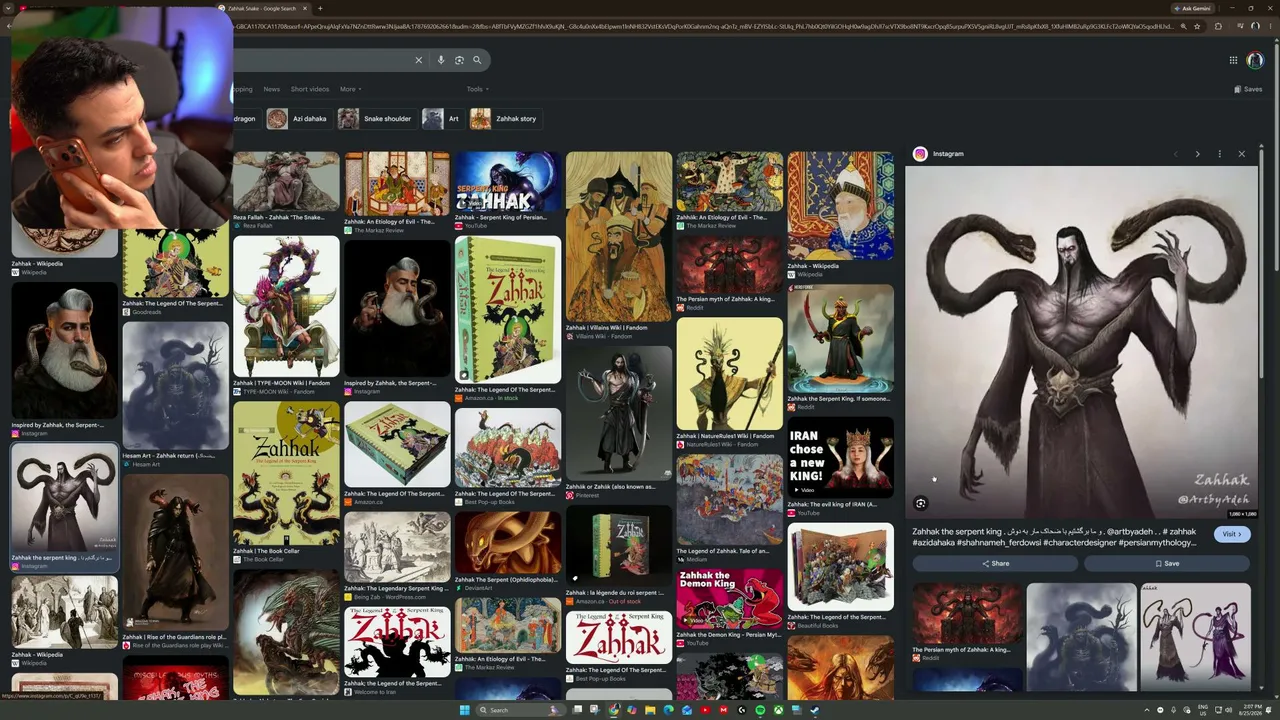Viewport: 1280px width, 720px height.
Task: Select the Zahhak Snake Google Search browser tab
Action: [262, 8]
